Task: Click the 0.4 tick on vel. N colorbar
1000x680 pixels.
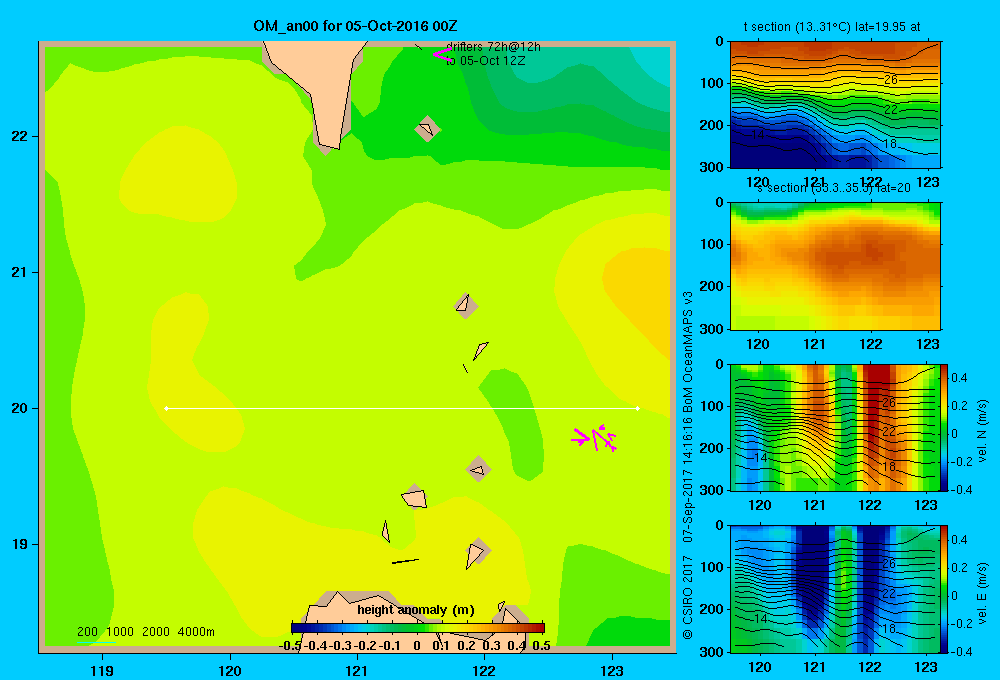Action: click(960, 378)
